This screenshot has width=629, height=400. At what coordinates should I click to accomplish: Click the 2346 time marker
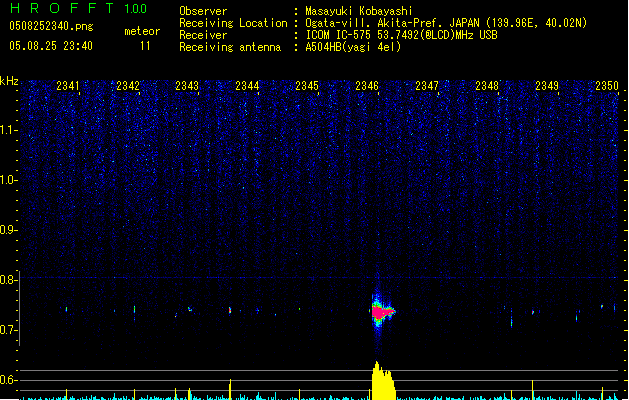367,86
